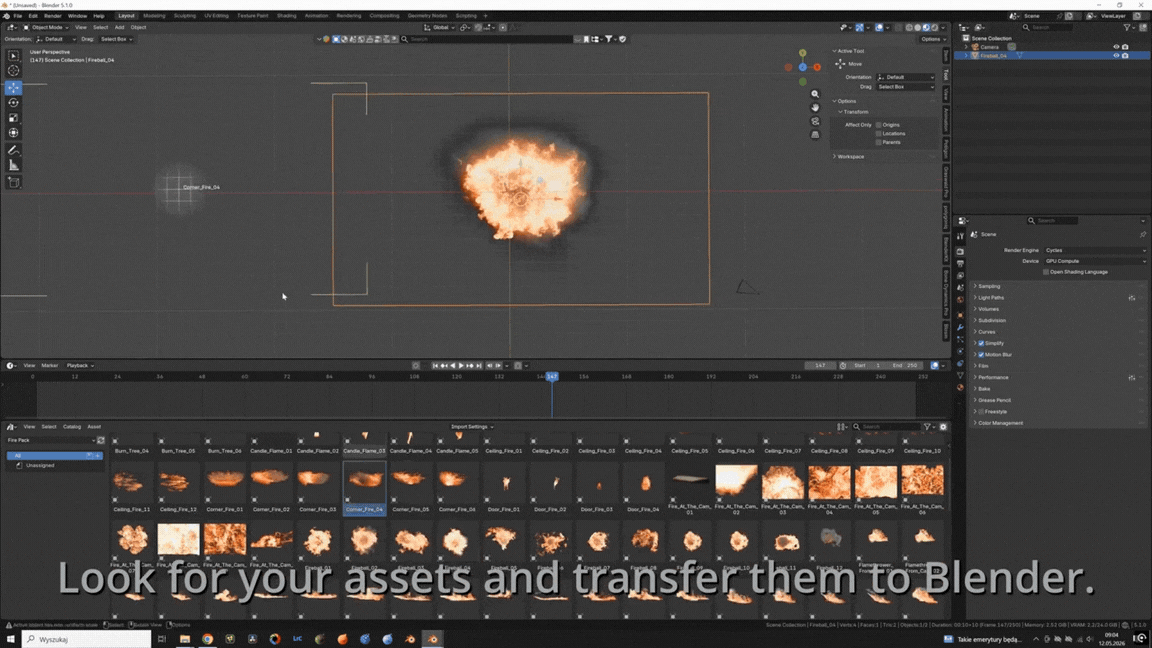Open the Device GPU Compute dropdown
This screenshot has height=648, width=1152.
coord(1095,261)
